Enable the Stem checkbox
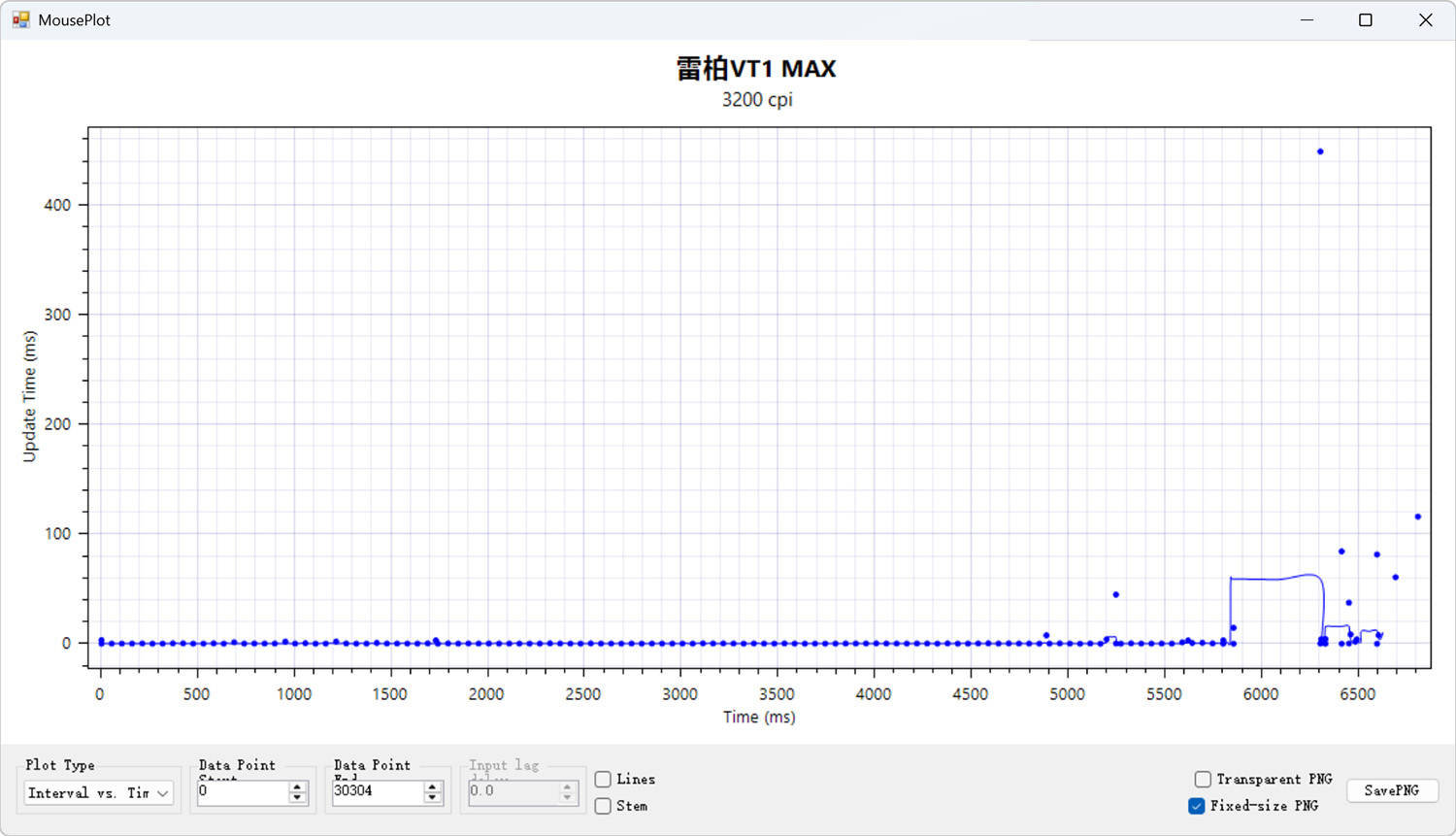Screen dimensions: 1456x836 pos(603,806)
